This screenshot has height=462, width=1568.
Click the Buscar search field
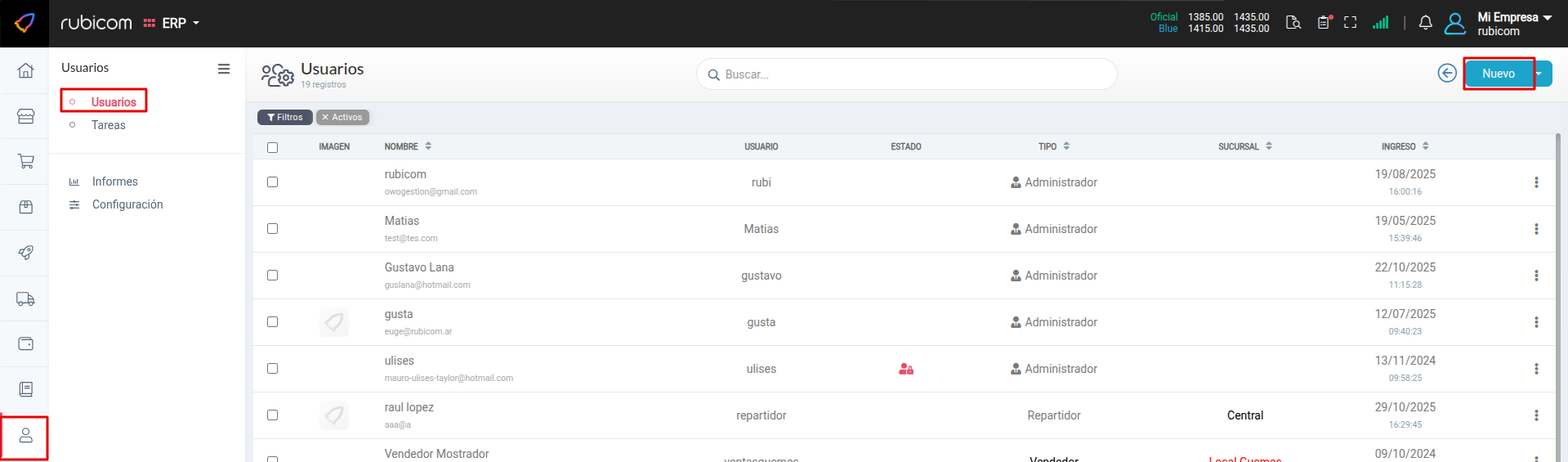coord(907,74)
